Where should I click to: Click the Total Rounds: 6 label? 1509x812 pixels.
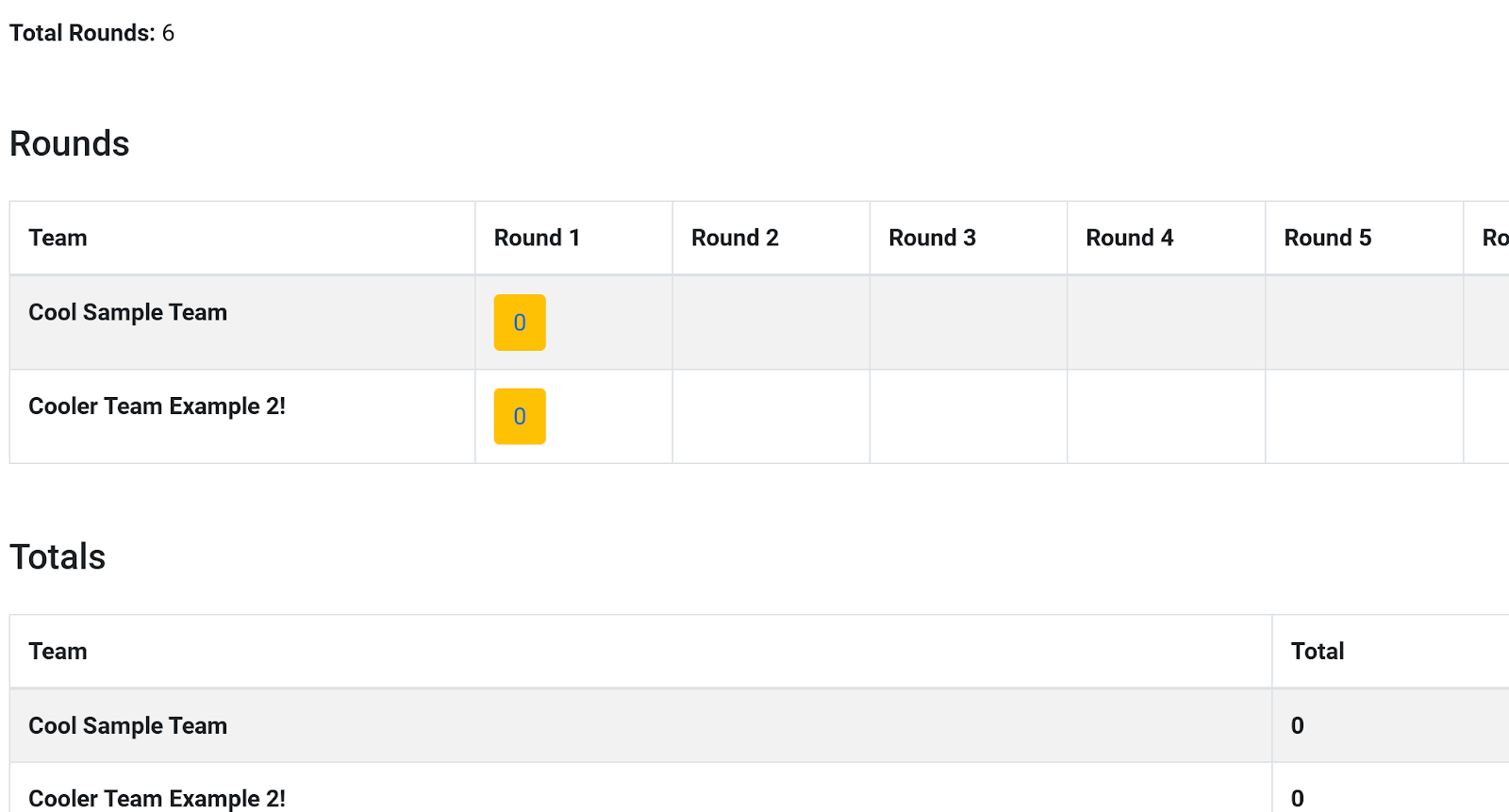[91, 33]
